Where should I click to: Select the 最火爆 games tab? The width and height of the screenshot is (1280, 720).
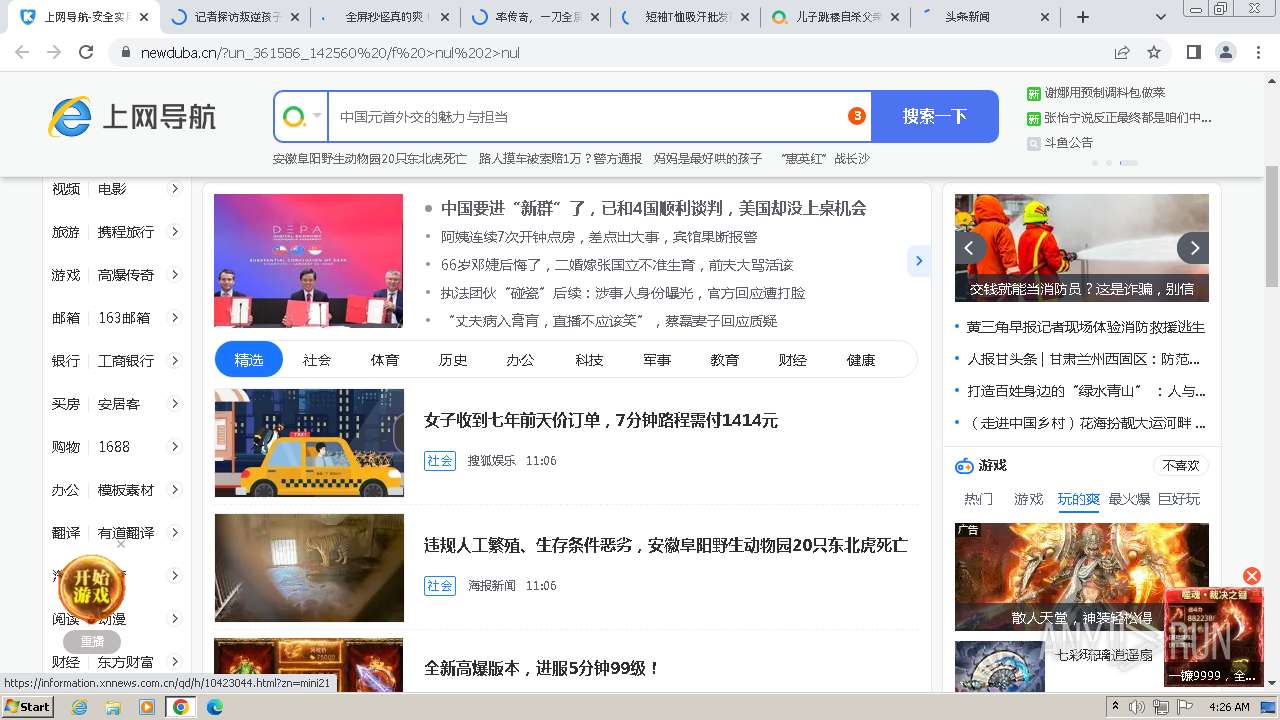[1129, 499]
